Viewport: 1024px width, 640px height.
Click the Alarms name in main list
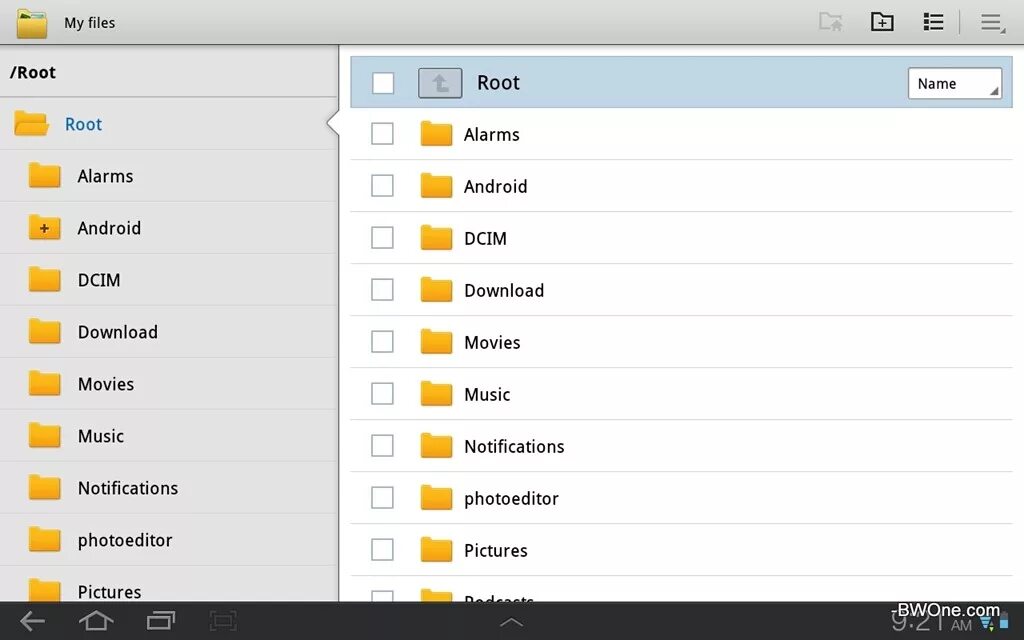pyautogui.click(x=492, y=135)
